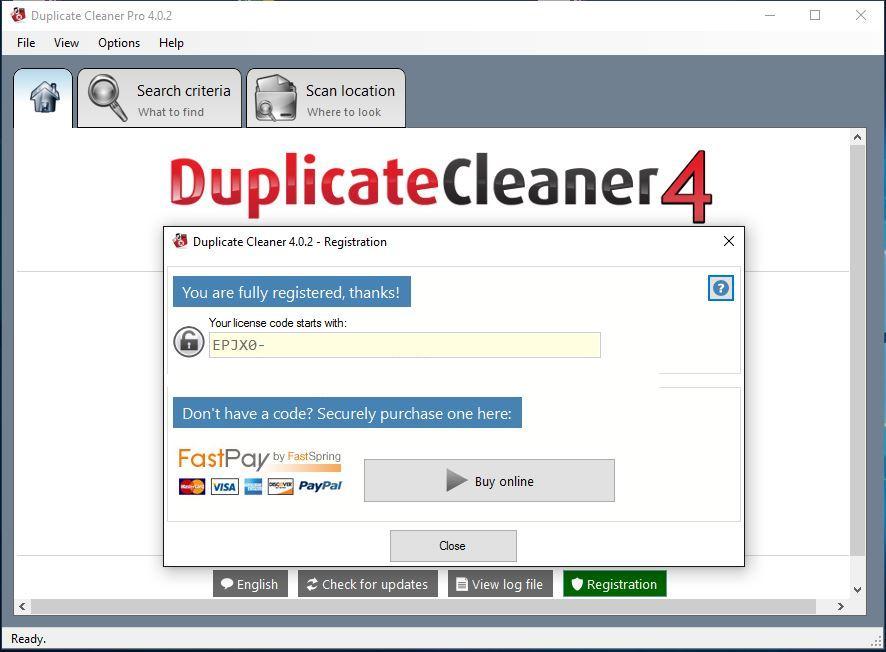The height and width of the screenshot is (652, 886).
Task: Click 'Your license code starts with:' label
Action: 277,323
